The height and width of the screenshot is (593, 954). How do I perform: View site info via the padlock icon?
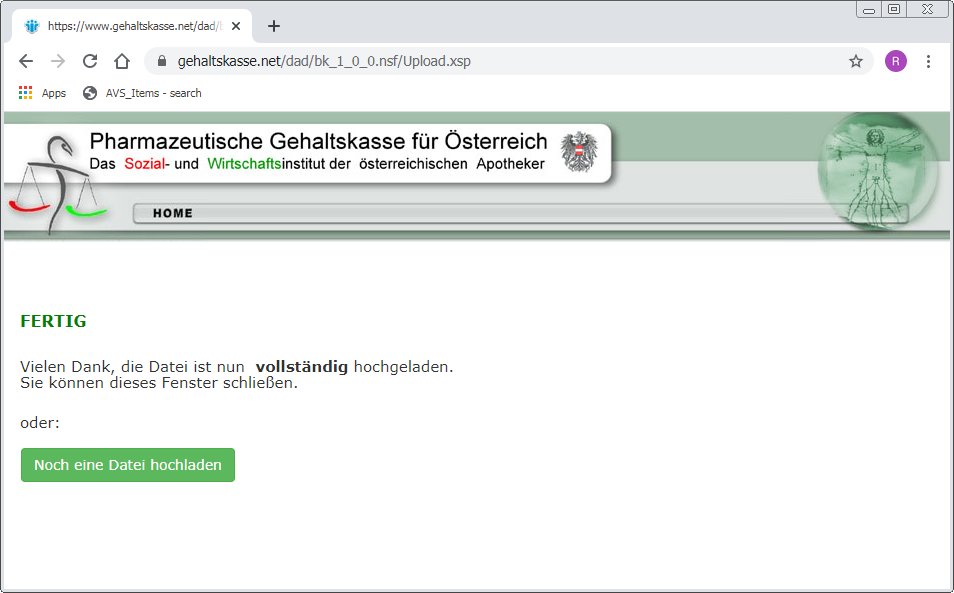[x=161, y=61]
